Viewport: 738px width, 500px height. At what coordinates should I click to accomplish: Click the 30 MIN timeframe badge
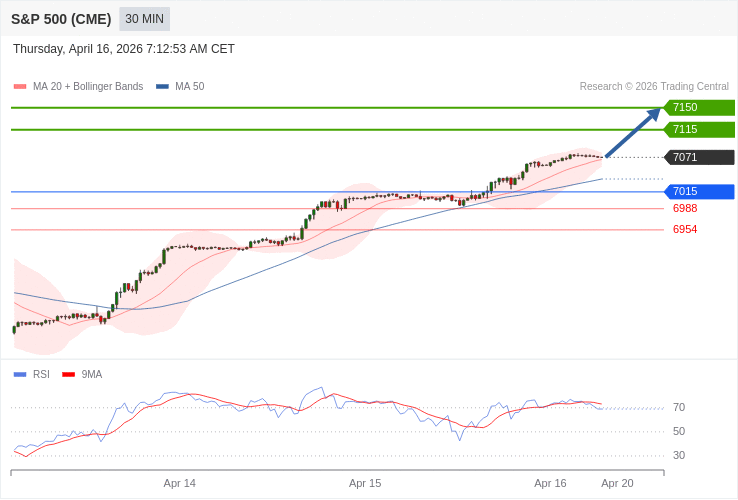[x=144, y=19]
